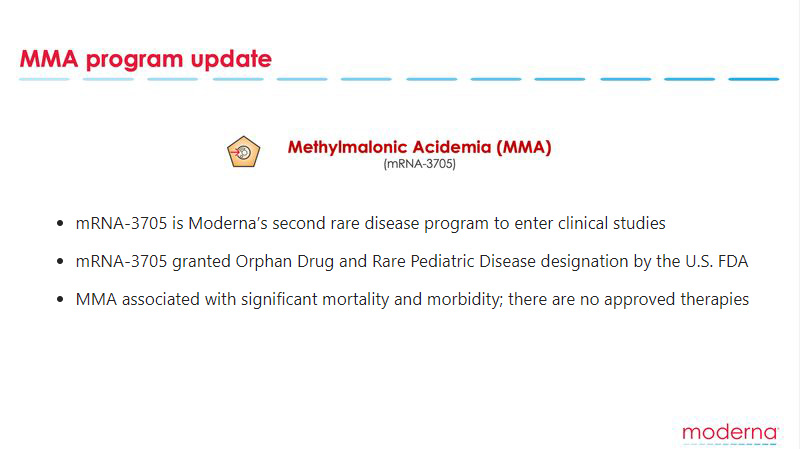800x449 pixels.
Task: Click the "(mRNA-3705)" subtitle text
Action: (419, 164)
